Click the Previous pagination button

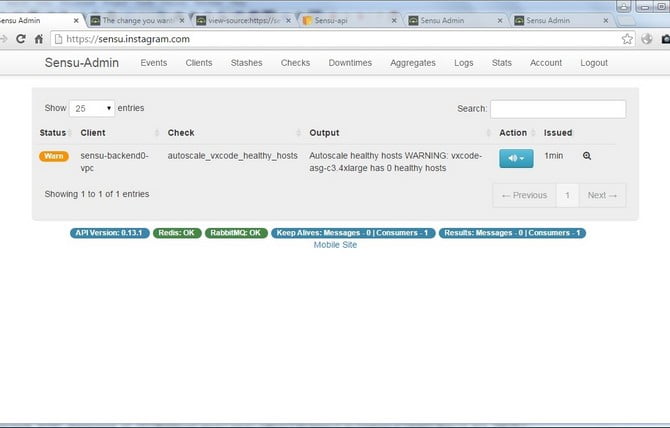pyautogui.click(x=524, y=195)
